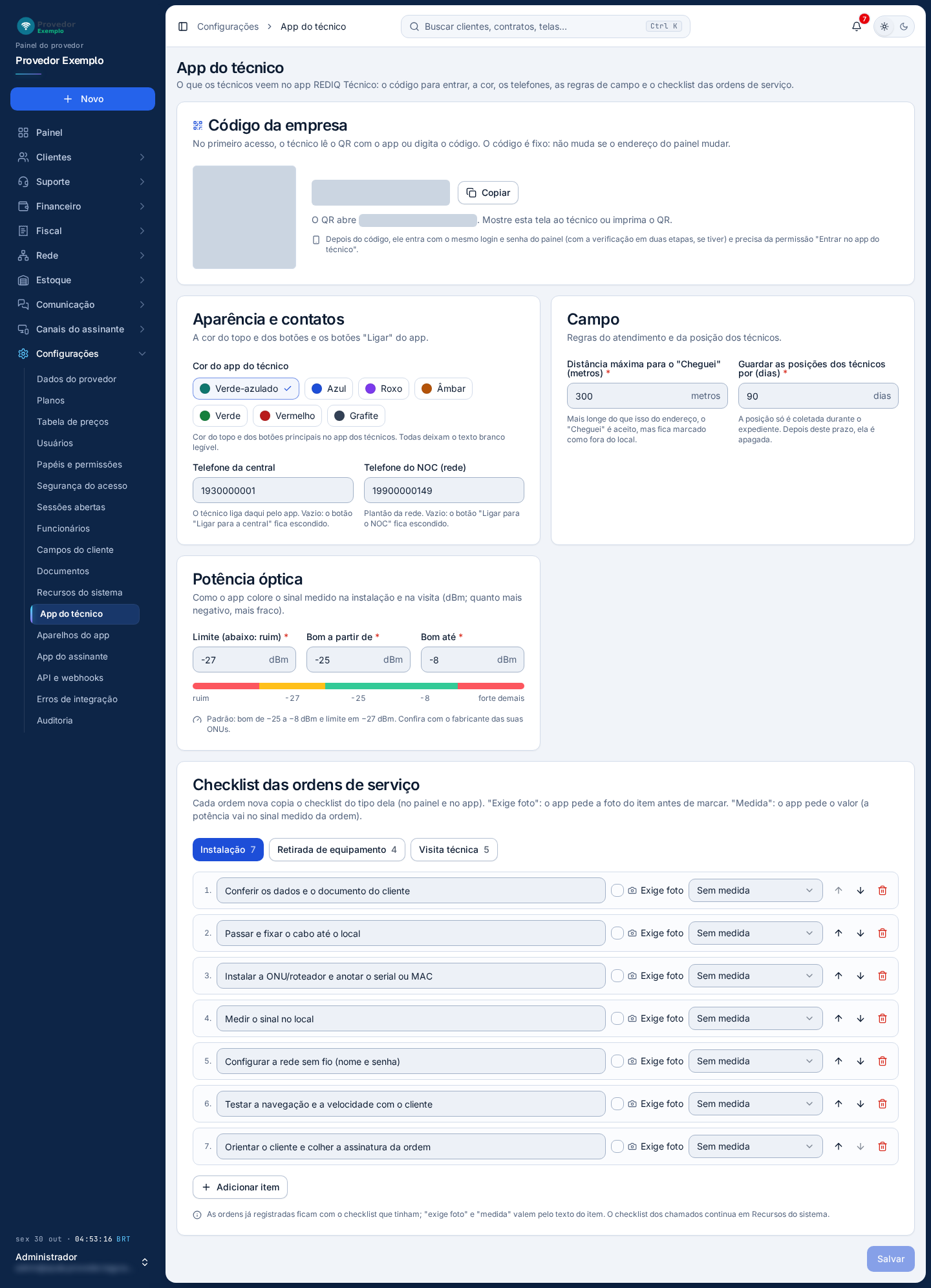This screenshot has width=931, height=1288.
Task: Toggle the sidebar panel icon
Action: [x=183, y=27]
